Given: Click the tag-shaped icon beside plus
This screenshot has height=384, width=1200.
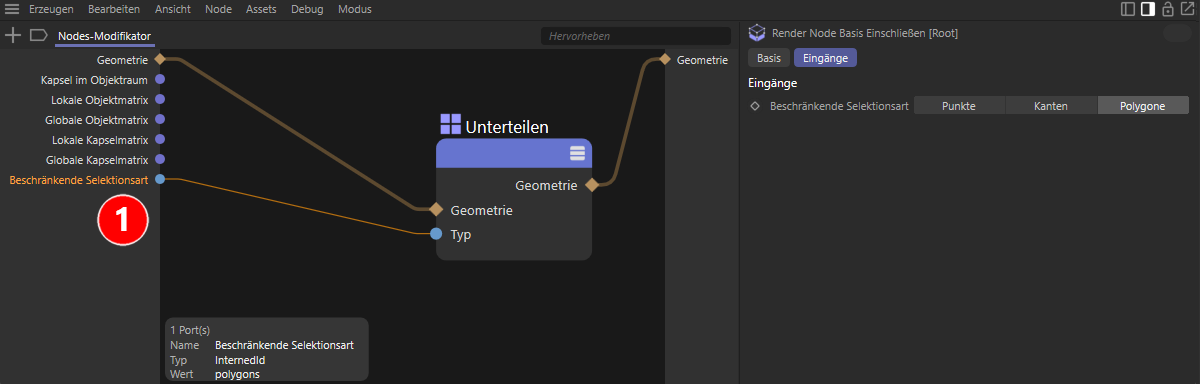Looking at the screenshot, I should [x=39, y=35].
